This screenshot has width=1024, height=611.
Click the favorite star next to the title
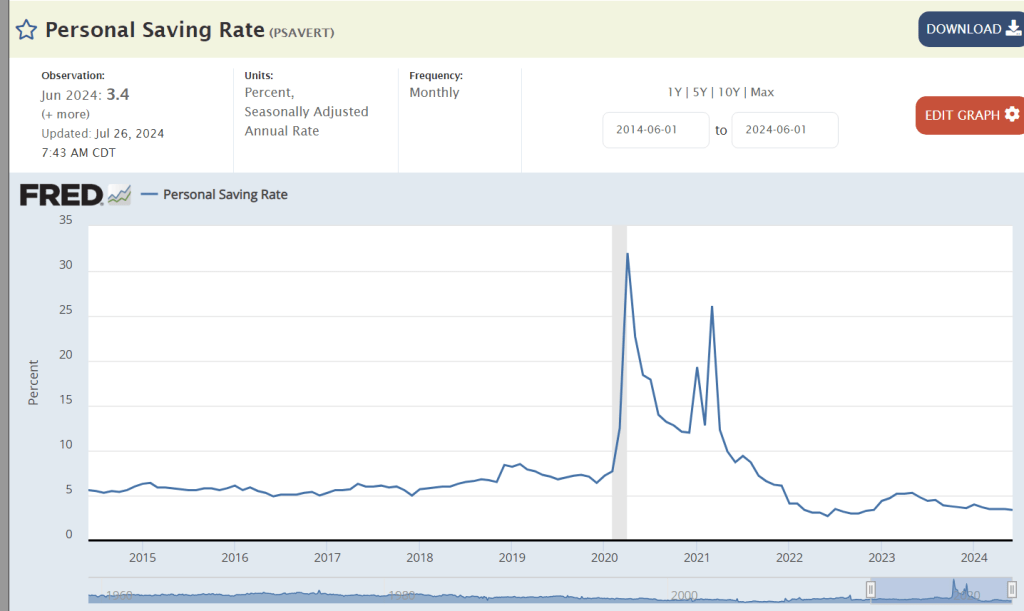pos(25,29)
